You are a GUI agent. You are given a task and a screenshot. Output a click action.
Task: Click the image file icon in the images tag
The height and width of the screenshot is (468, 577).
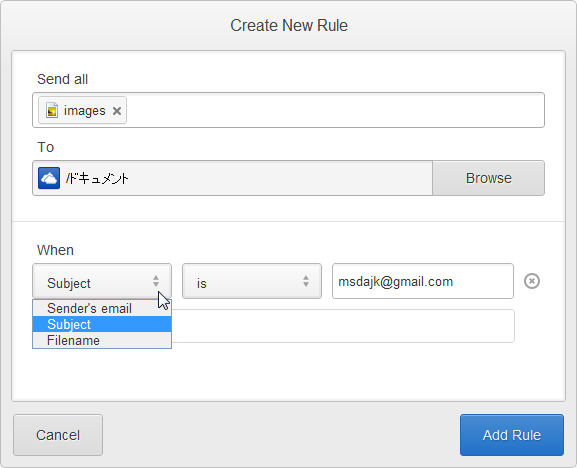(52, 110)
